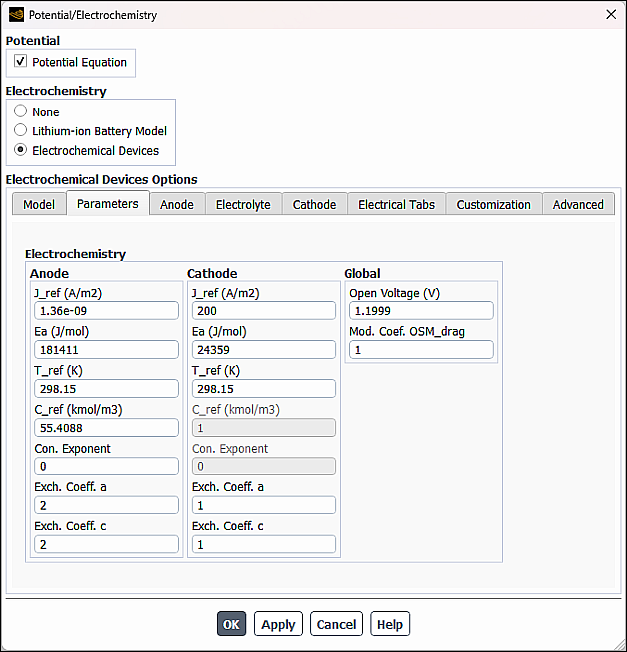627x652 pixels.
Task: Click the disabled Cathode C_ref field
Action: click(264, 428)
